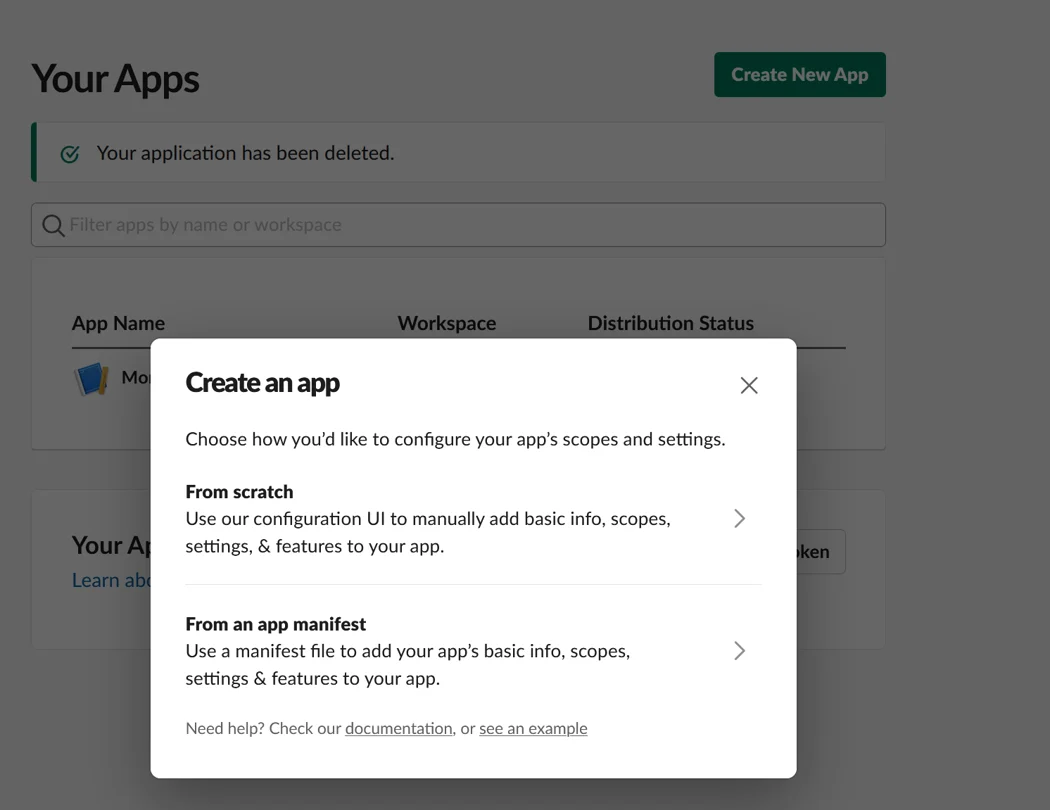This screenshot has height=810, width=1050.
Task: Sort by the App Name column header
Action: [118, 323]
